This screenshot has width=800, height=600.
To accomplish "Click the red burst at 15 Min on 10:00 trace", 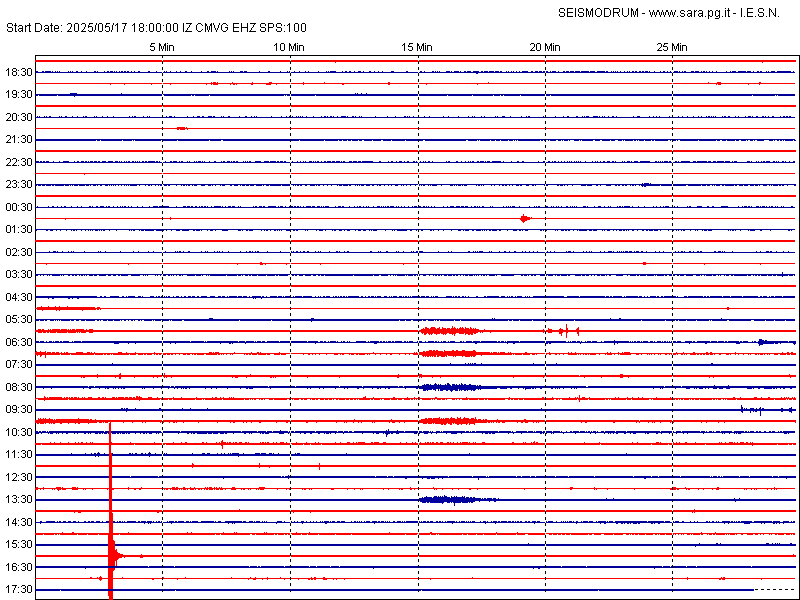I will (x=451, y=421).
